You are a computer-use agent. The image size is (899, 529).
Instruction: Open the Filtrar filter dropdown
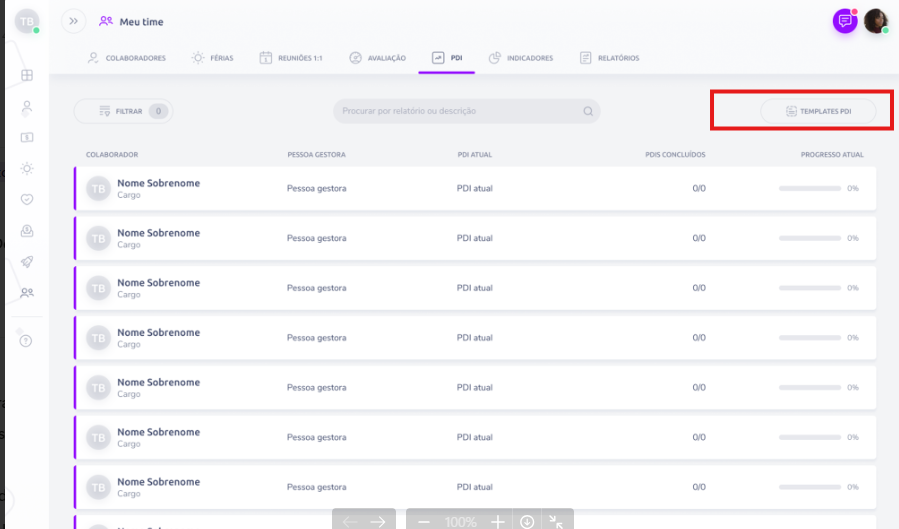[122, 111]
